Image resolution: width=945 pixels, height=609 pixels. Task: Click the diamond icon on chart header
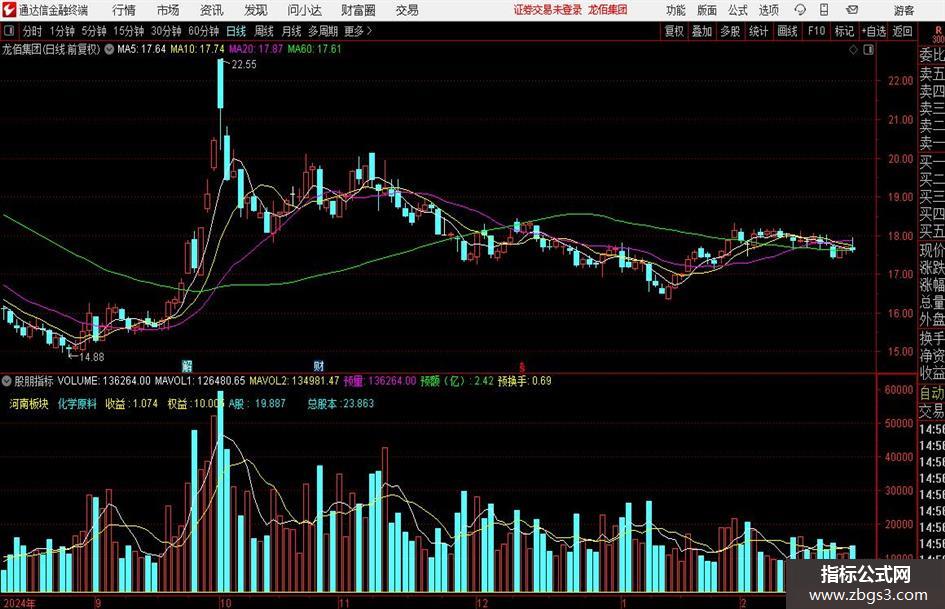click(x=853, y=49)
